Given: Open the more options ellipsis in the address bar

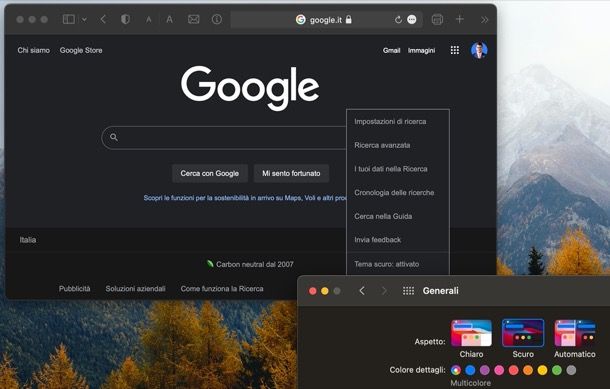Looking at the screenshot, I should (412, 19).
